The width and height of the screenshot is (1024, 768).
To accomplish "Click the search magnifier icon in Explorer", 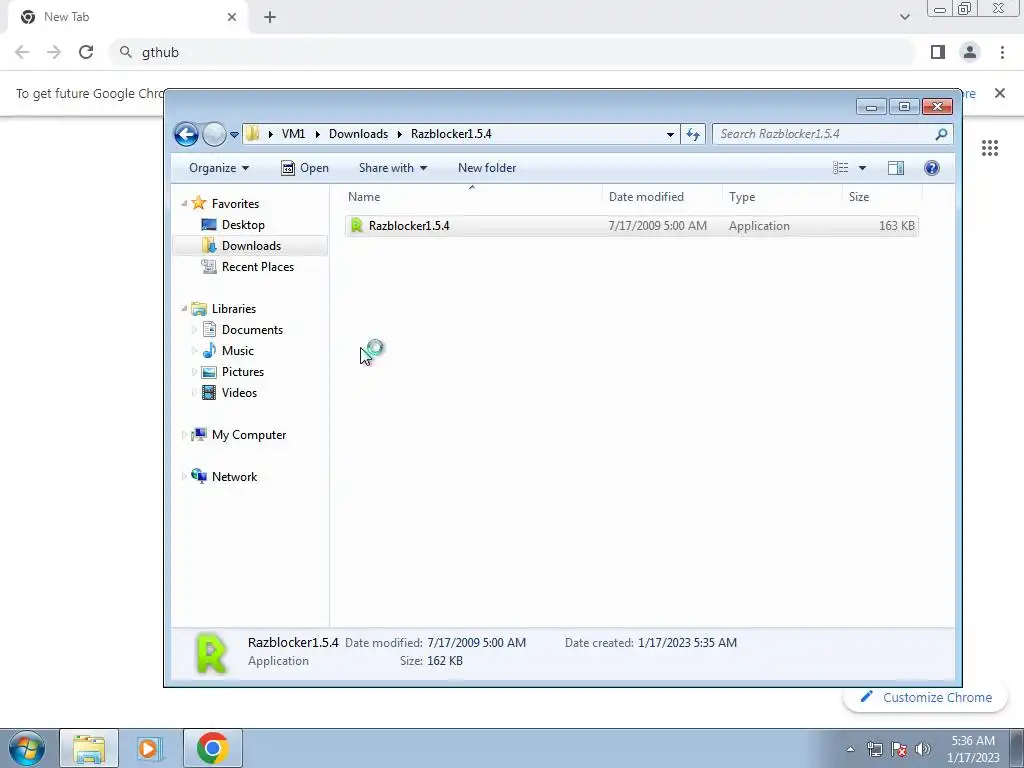I will [x=941, y=134].
